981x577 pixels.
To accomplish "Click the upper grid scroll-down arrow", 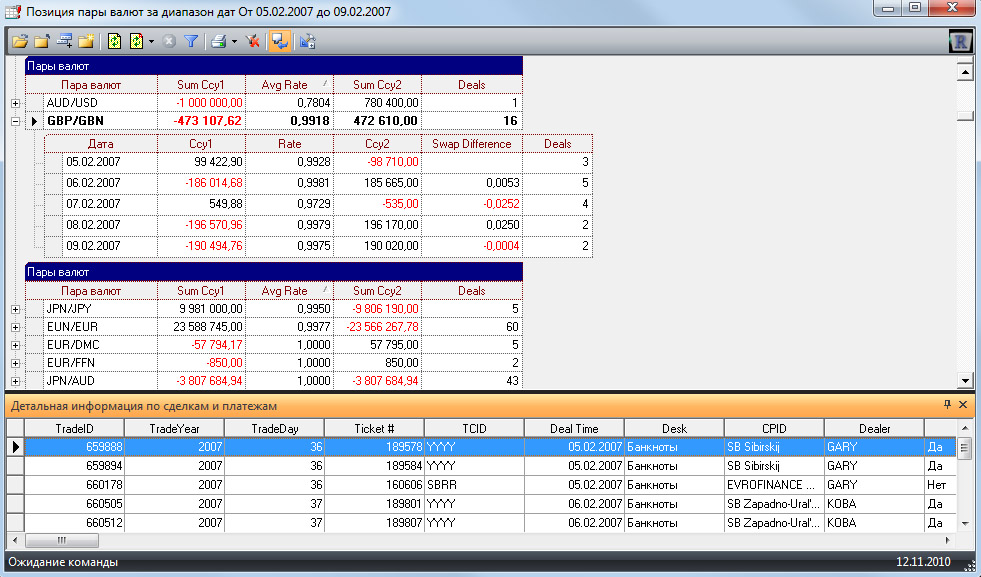I will click(965, 380).
